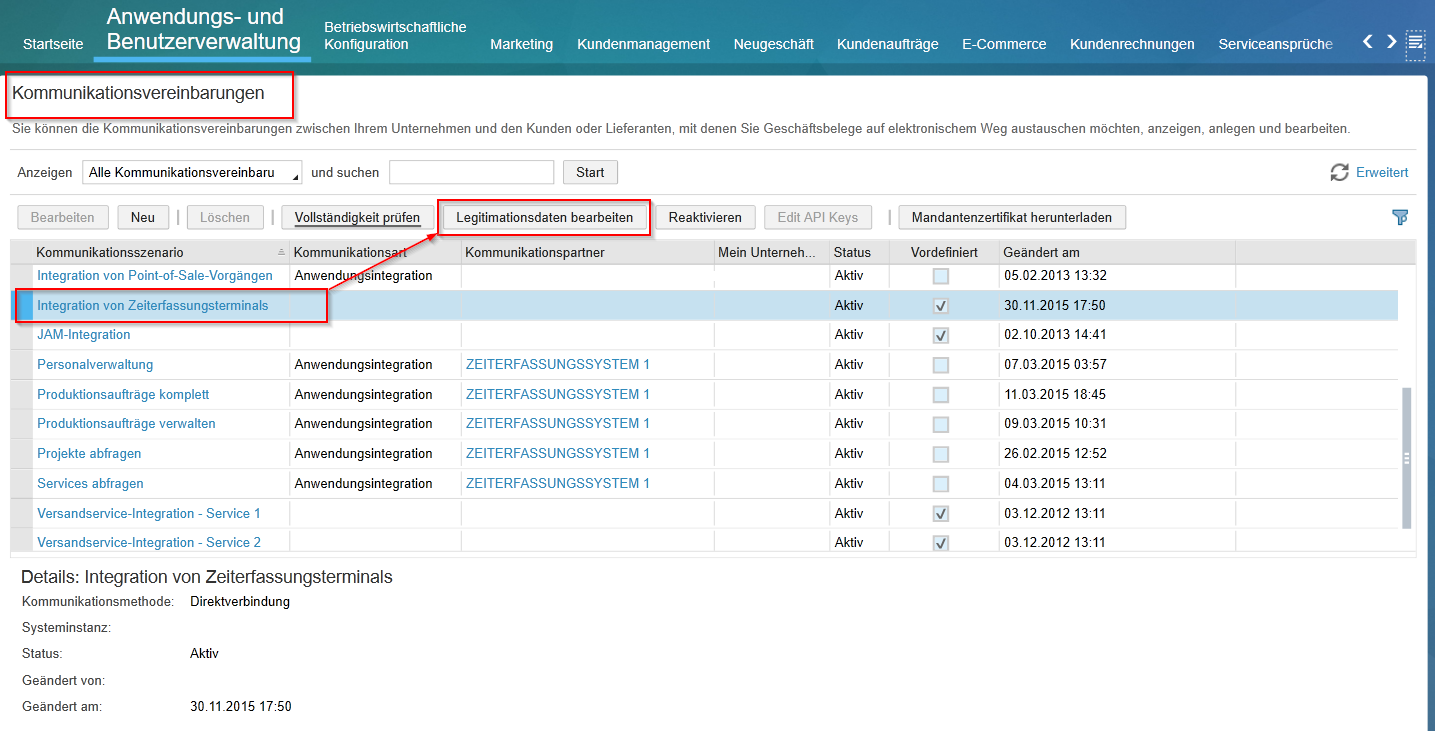Screen dimensions: 1435x731
Task: Click Legitimationsdaten bearbeiten button
Action: tap(544, 217)
